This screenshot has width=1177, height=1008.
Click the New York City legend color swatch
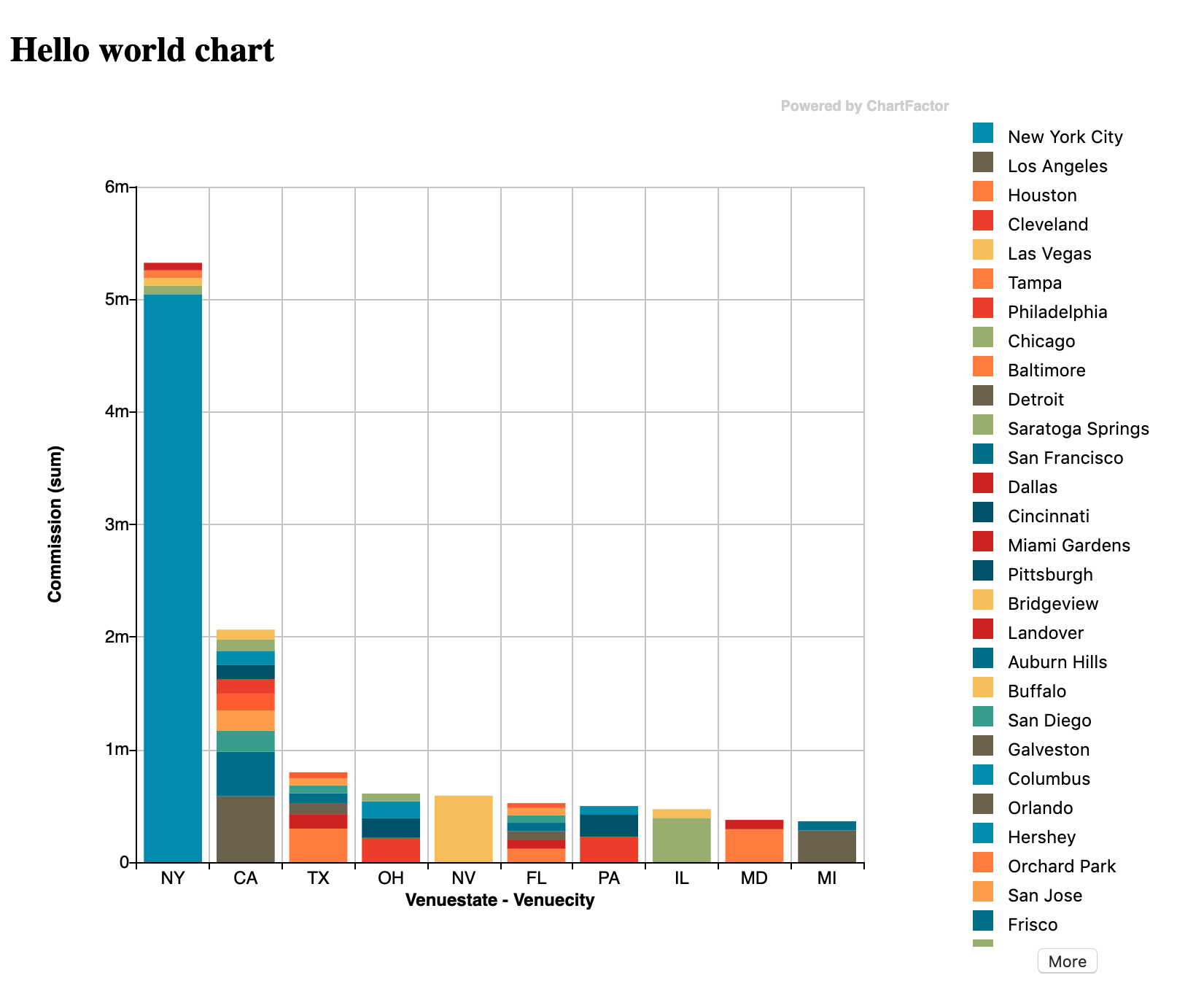(982, 133)
